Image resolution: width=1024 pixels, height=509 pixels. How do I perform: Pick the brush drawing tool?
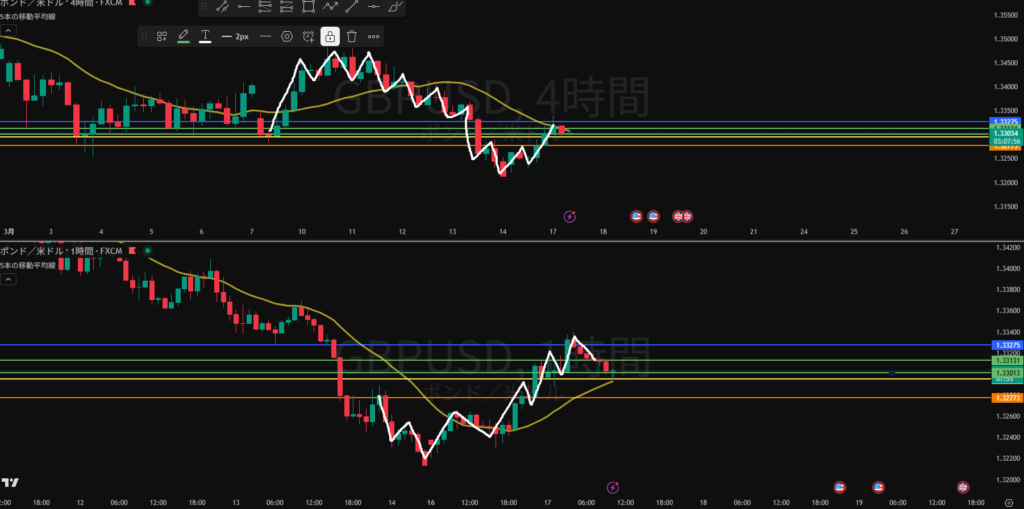pyautogui.click(x=396, y=7)
